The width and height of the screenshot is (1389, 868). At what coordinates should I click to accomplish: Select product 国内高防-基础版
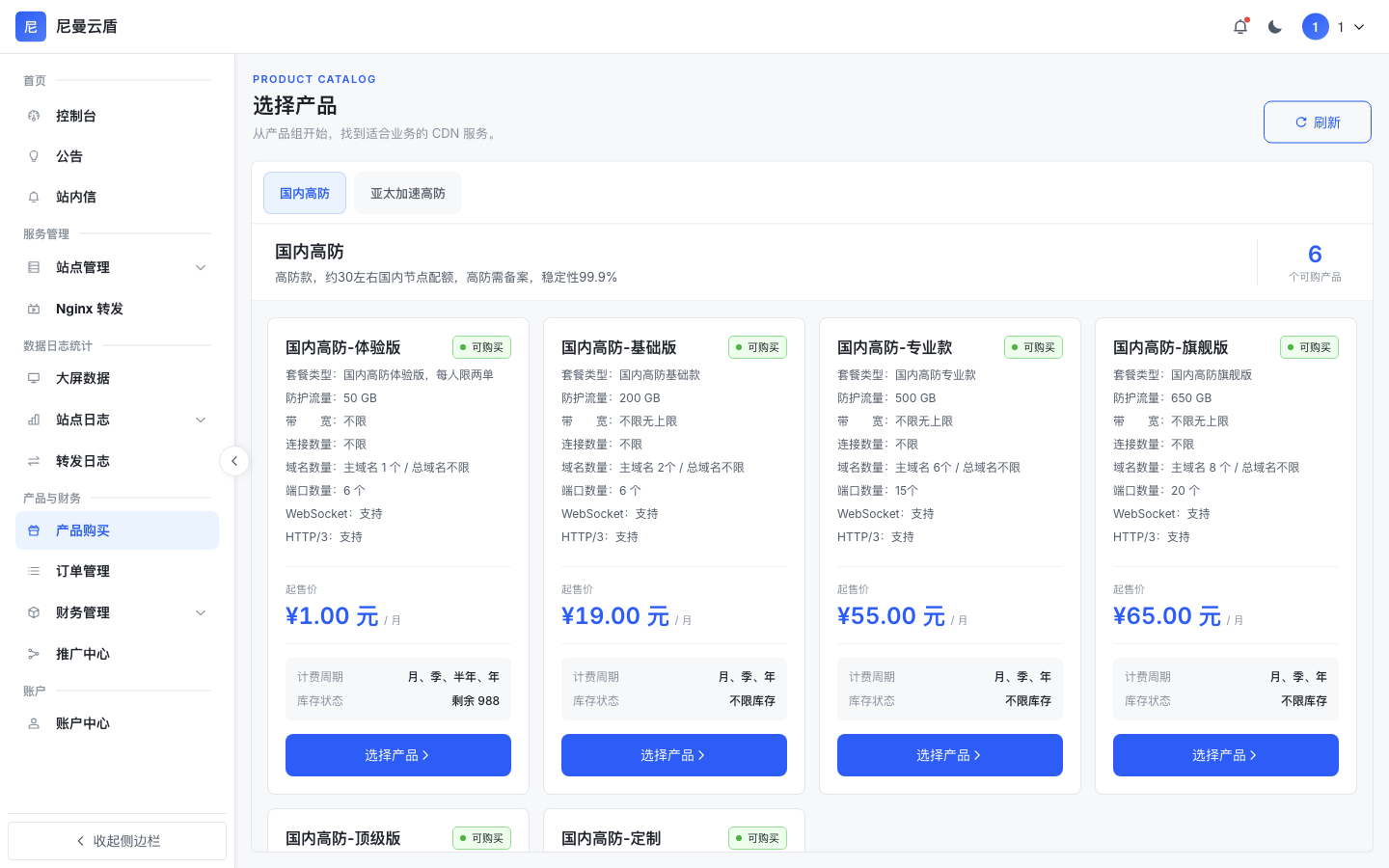pyautogui.click(x=674, y=755)
